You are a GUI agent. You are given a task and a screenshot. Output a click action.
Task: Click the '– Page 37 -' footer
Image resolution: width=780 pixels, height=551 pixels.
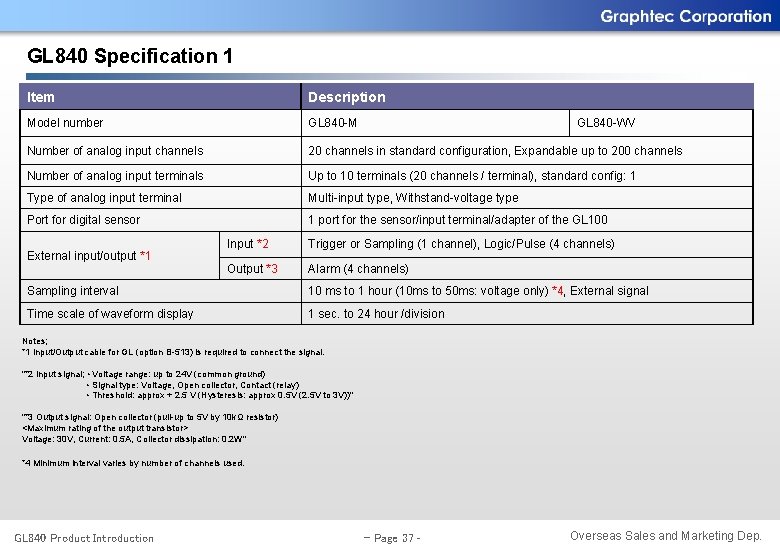(x=392, y=538)
